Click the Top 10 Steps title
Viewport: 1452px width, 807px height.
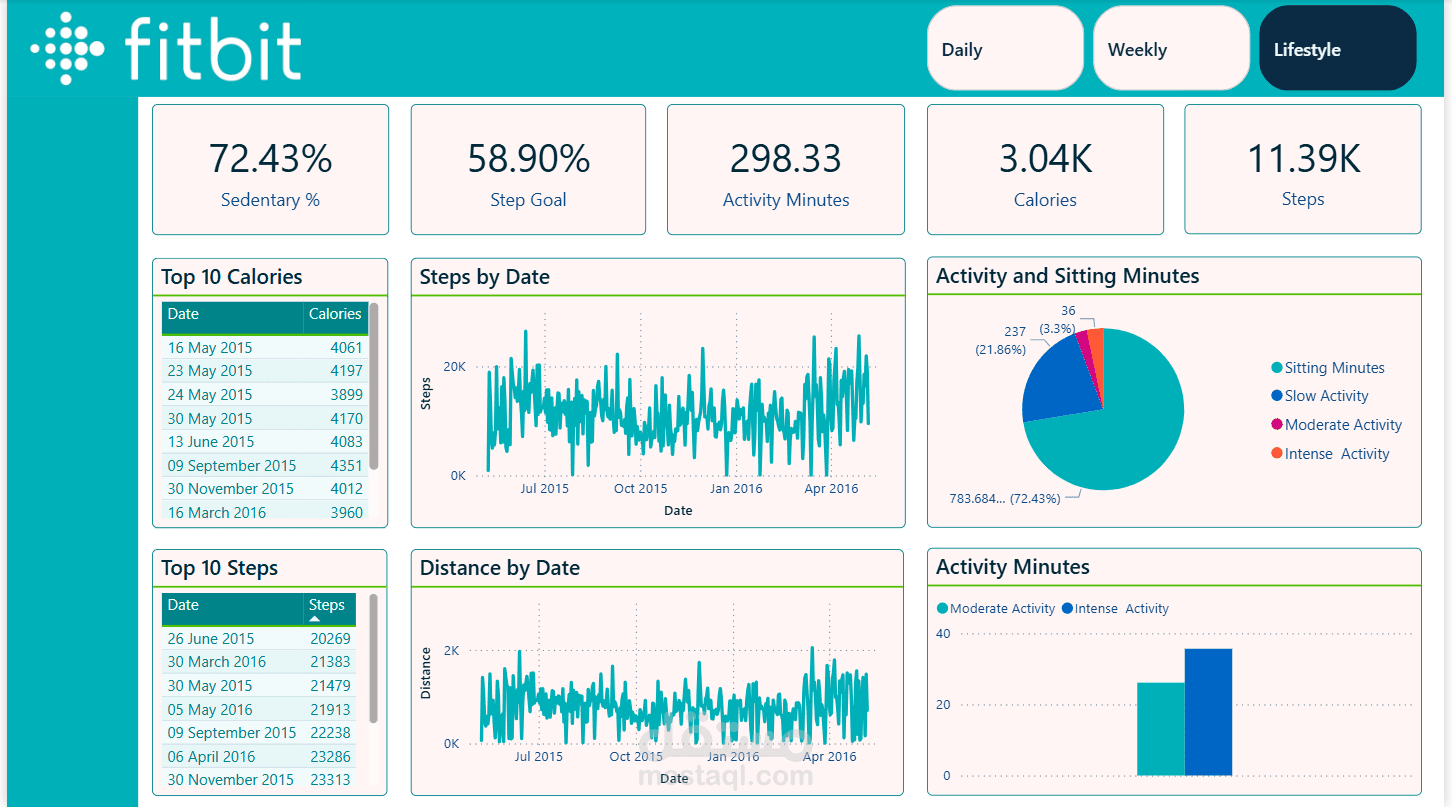(x=220, y=568)
